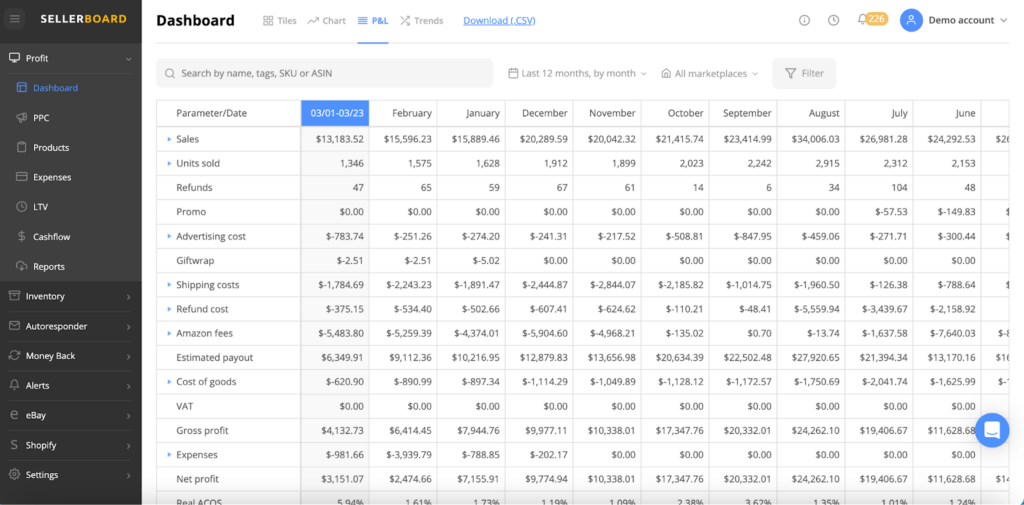
Task: Click the Filter button
Action: pos(804,73)
